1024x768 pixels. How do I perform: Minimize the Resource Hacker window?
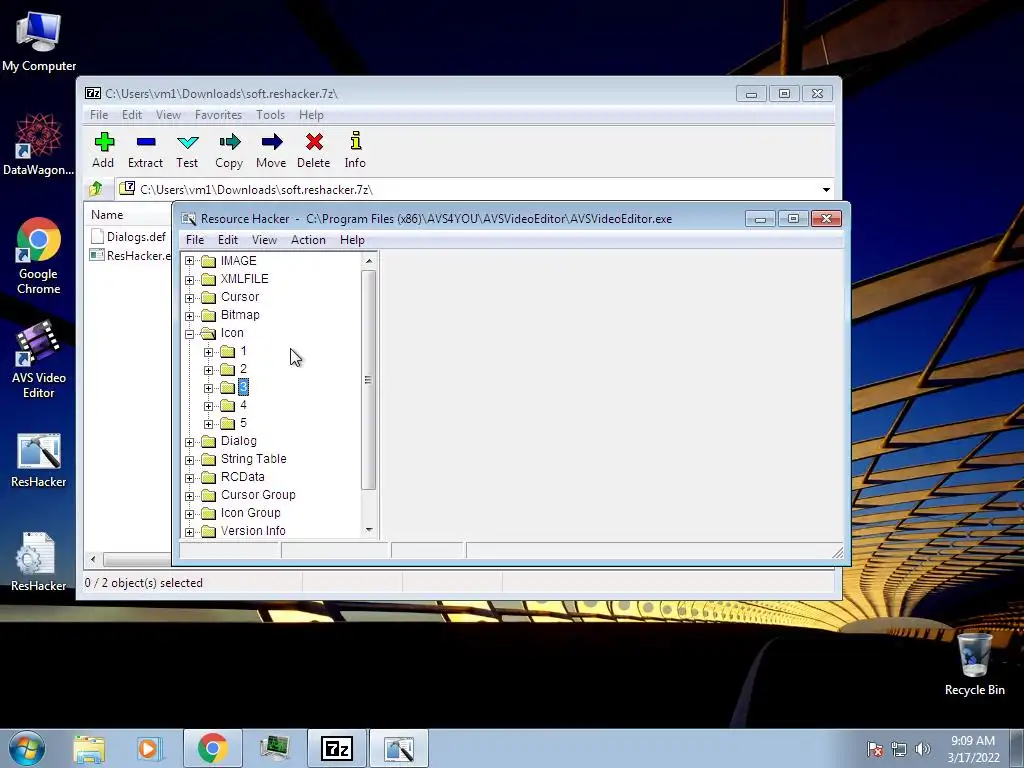760,219
